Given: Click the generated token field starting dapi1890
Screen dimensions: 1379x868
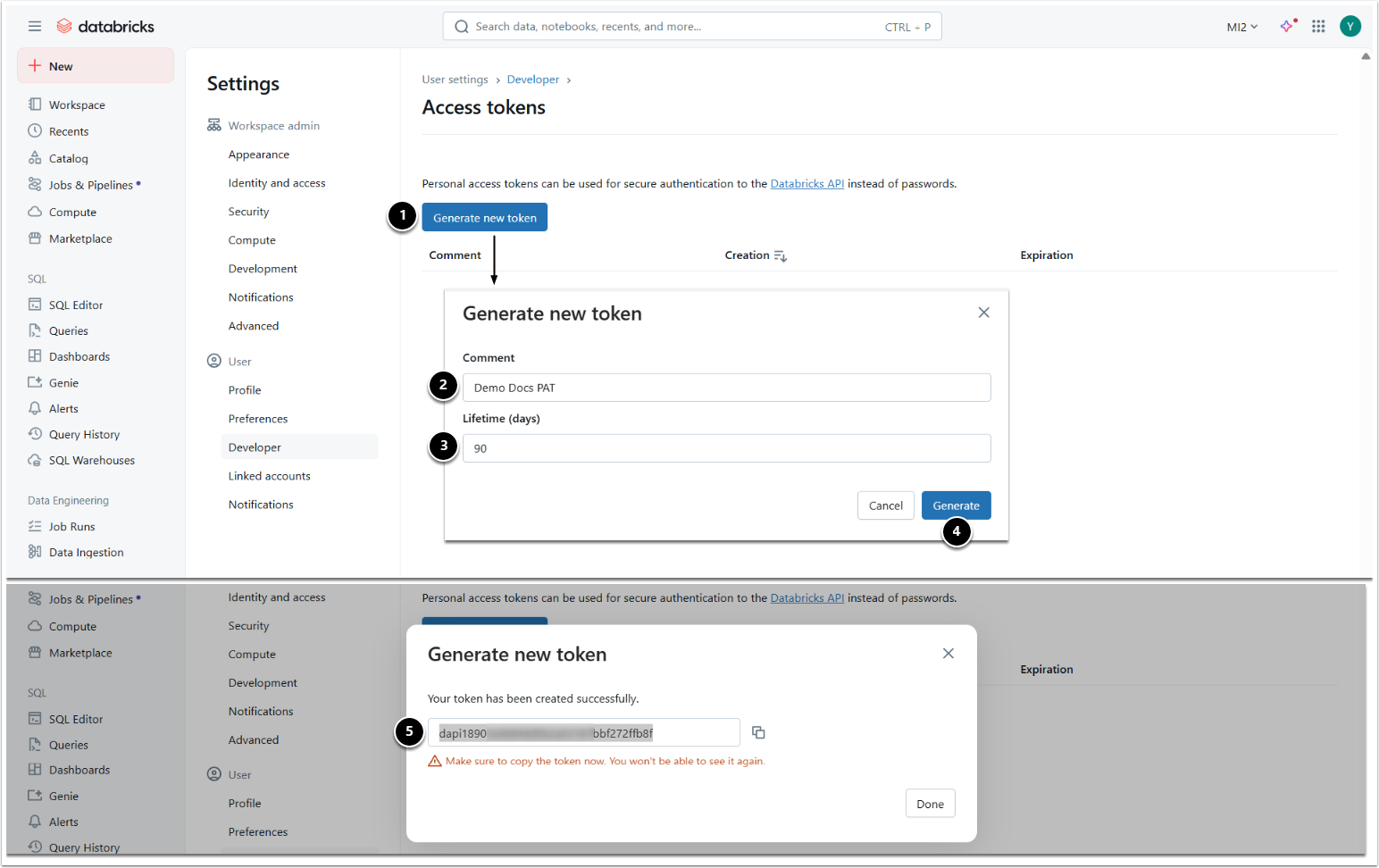Looking at the screenshot, I should click(x=584, y=732).
